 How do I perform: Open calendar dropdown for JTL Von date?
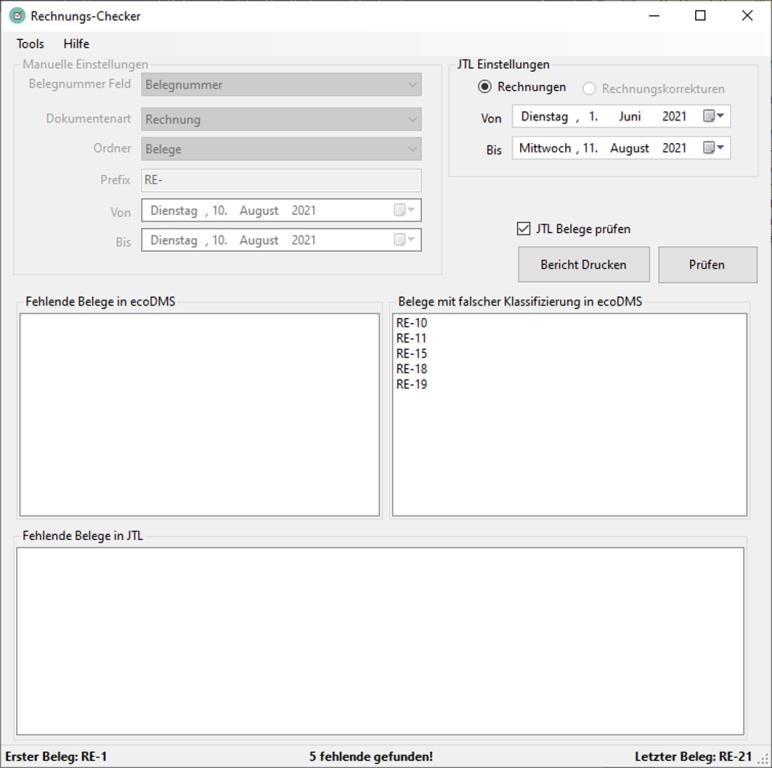[713, 116]
